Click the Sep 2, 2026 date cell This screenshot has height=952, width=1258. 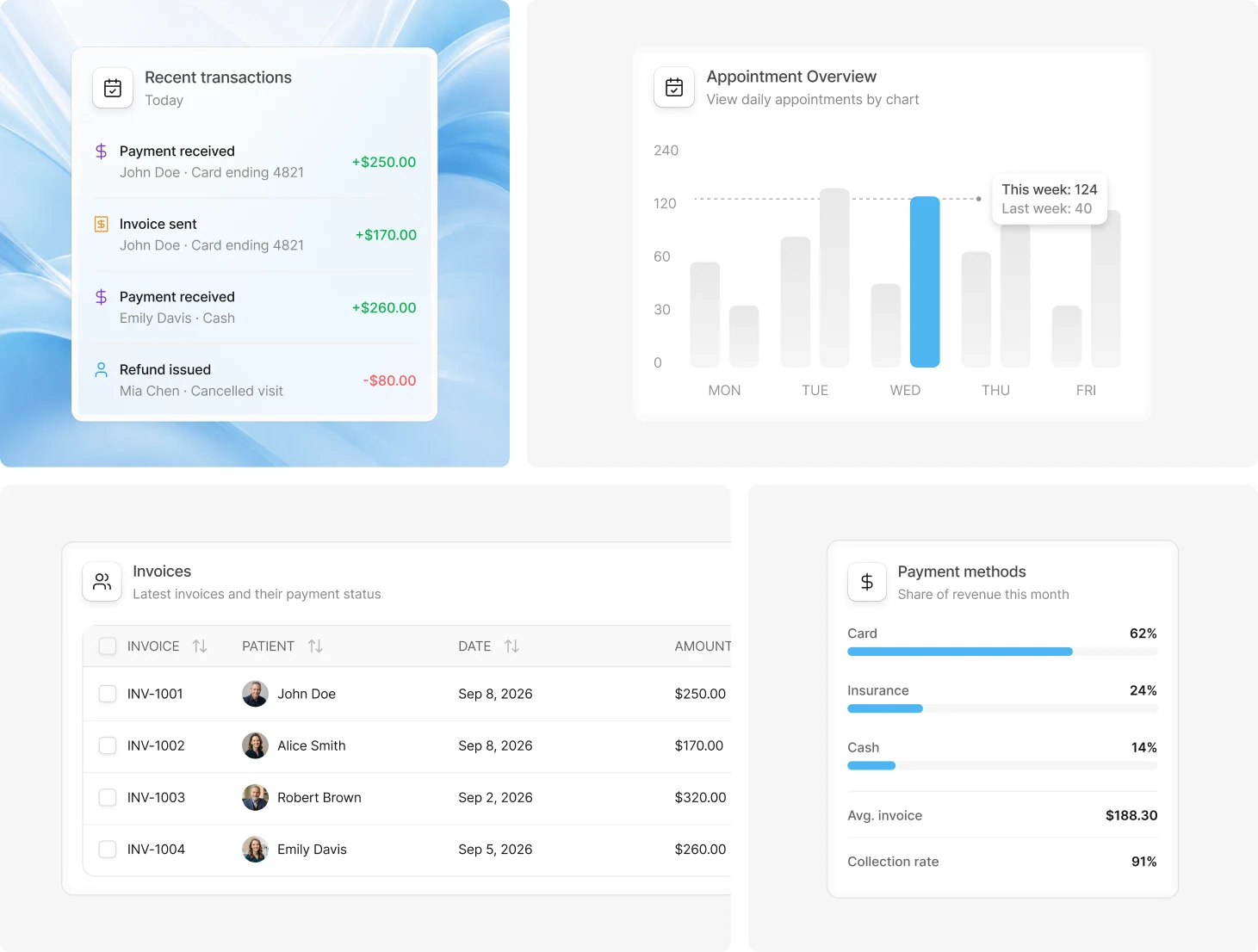point(495,798)
